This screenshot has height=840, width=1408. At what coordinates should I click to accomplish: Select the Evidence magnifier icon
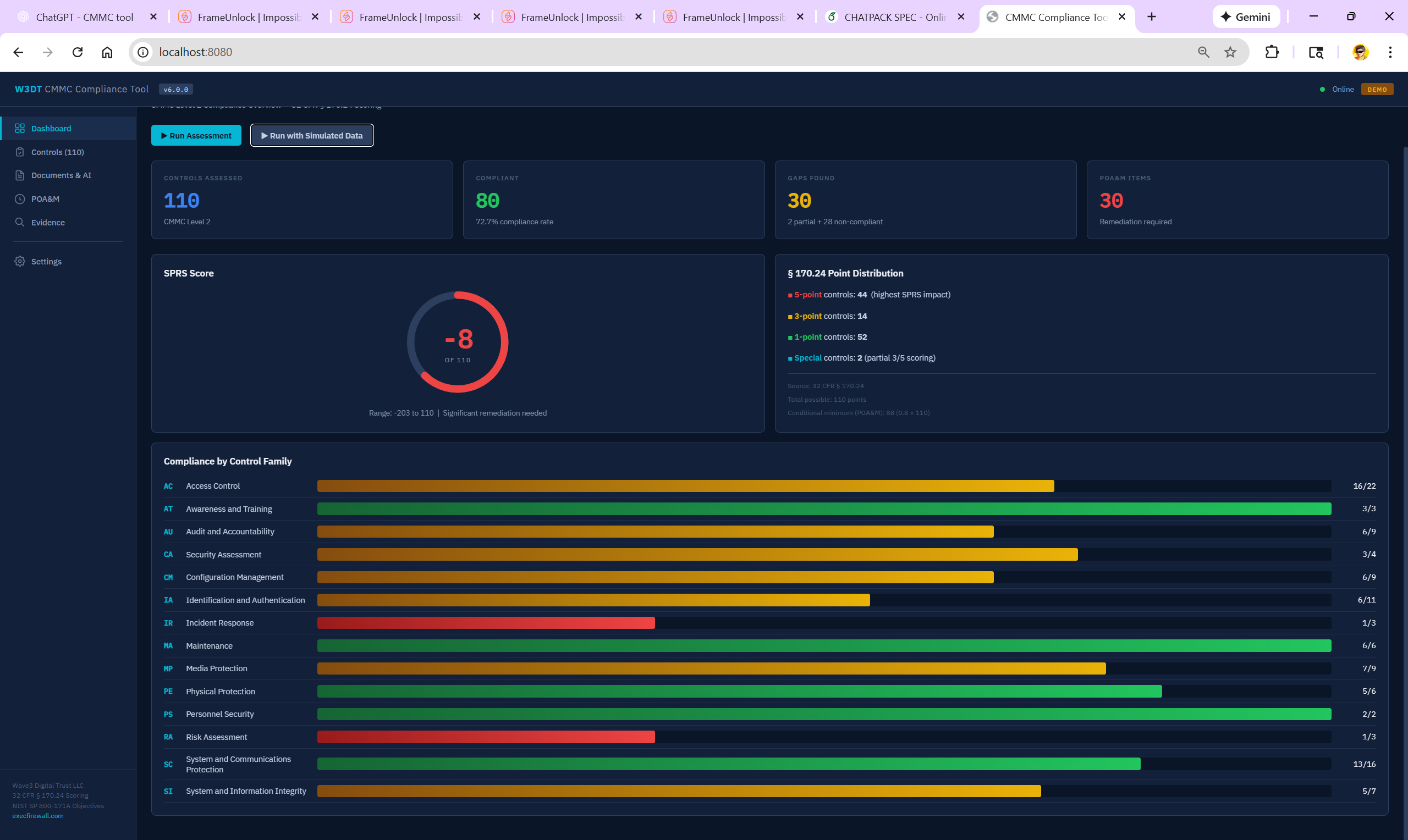[x=20, y=222]
